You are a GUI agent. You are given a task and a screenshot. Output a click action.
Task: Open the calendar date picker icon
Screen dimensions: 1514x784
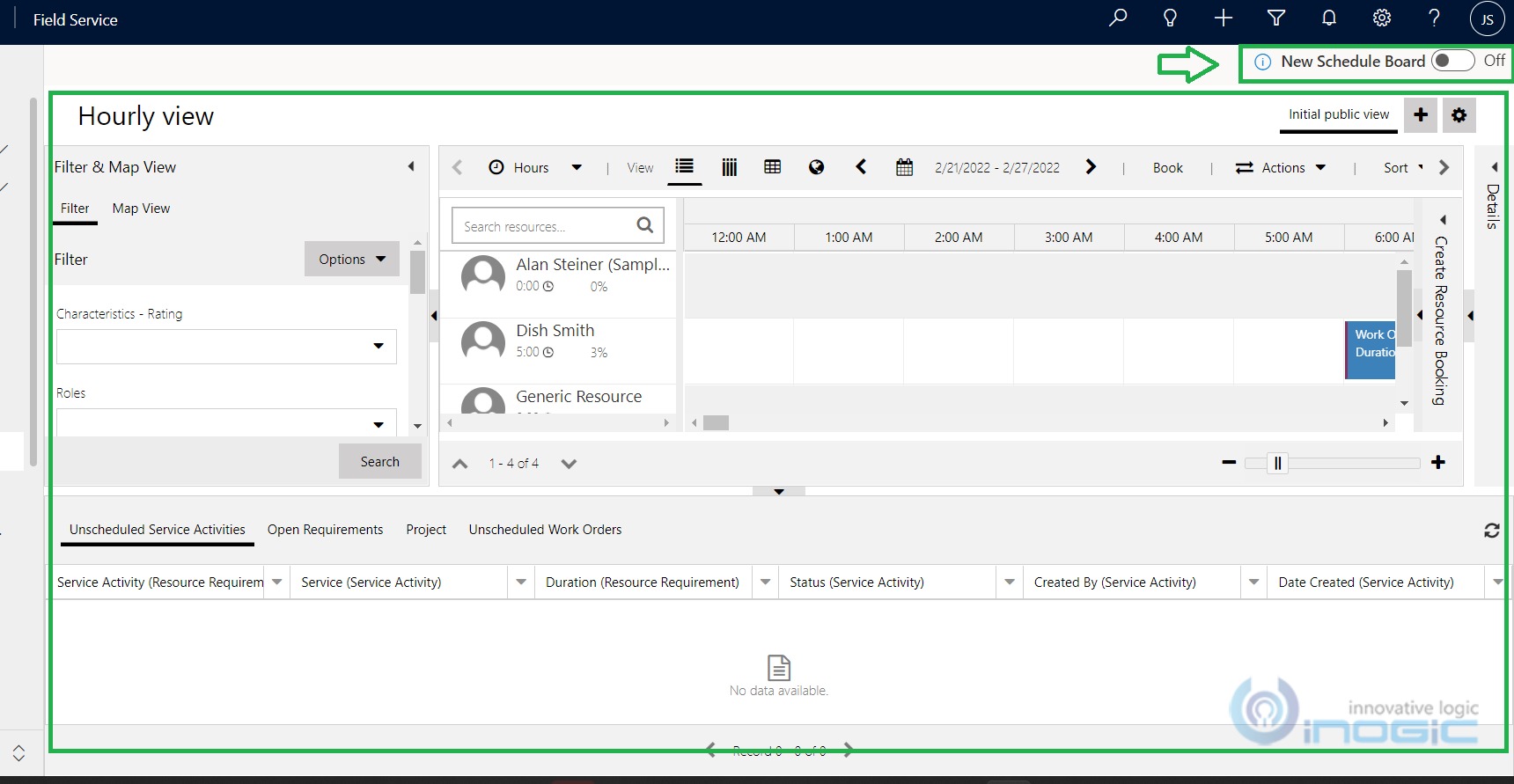pos(904,167)
